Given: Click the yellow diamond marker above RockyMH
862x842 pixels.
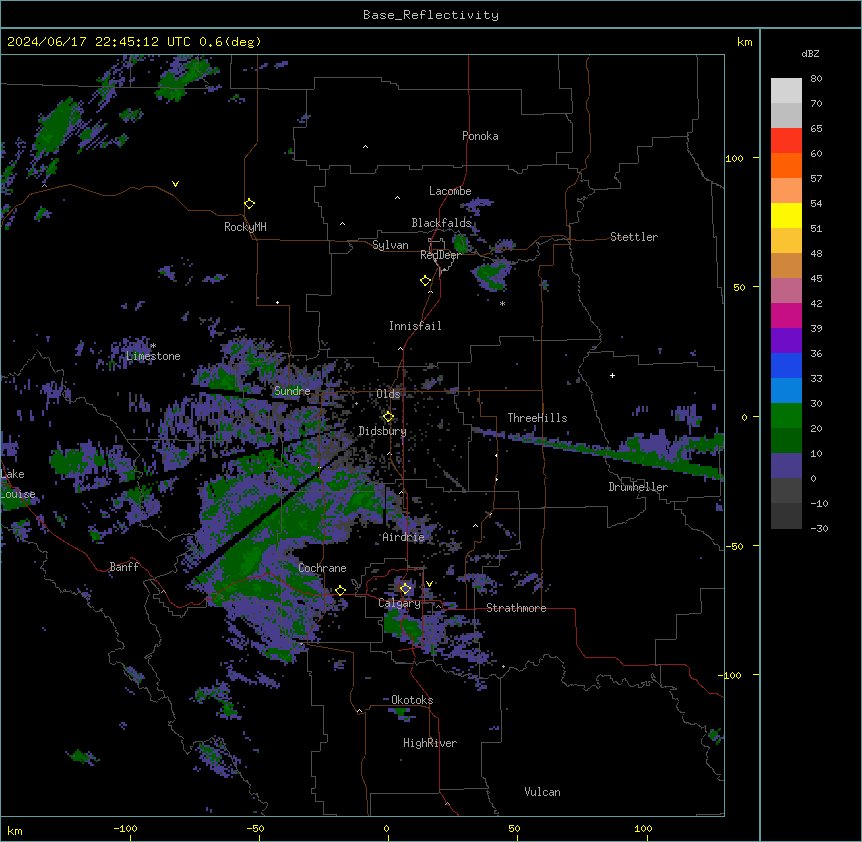Looking at the screenshot, I should [249, 204].
